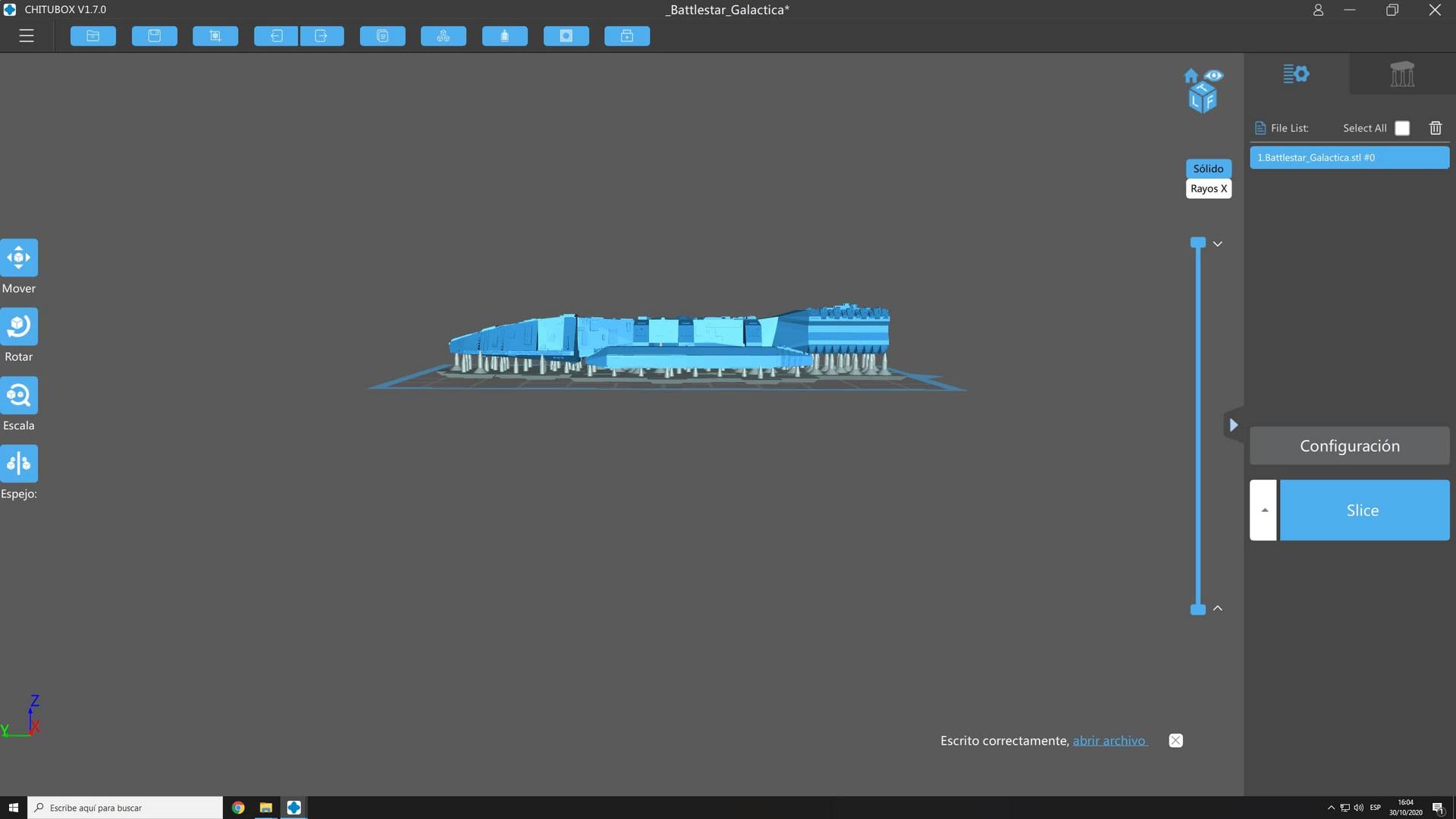Click the save project floppy icon
Viewport: 1456px width, 819px height.
click(154, 36)
